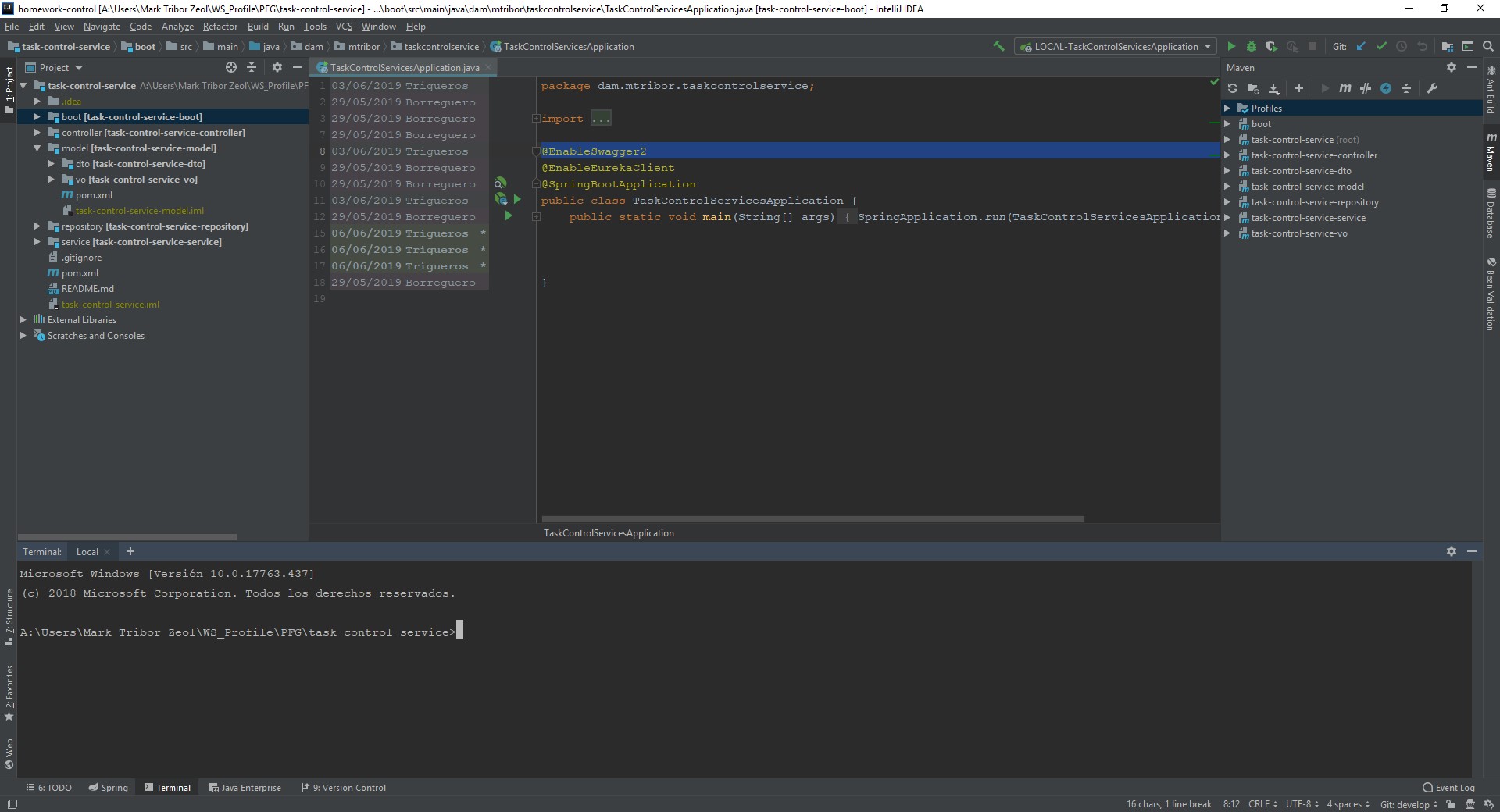Change file encoding UTF-8 in status bar
Screen dimensions: 1500x812
1302,804
